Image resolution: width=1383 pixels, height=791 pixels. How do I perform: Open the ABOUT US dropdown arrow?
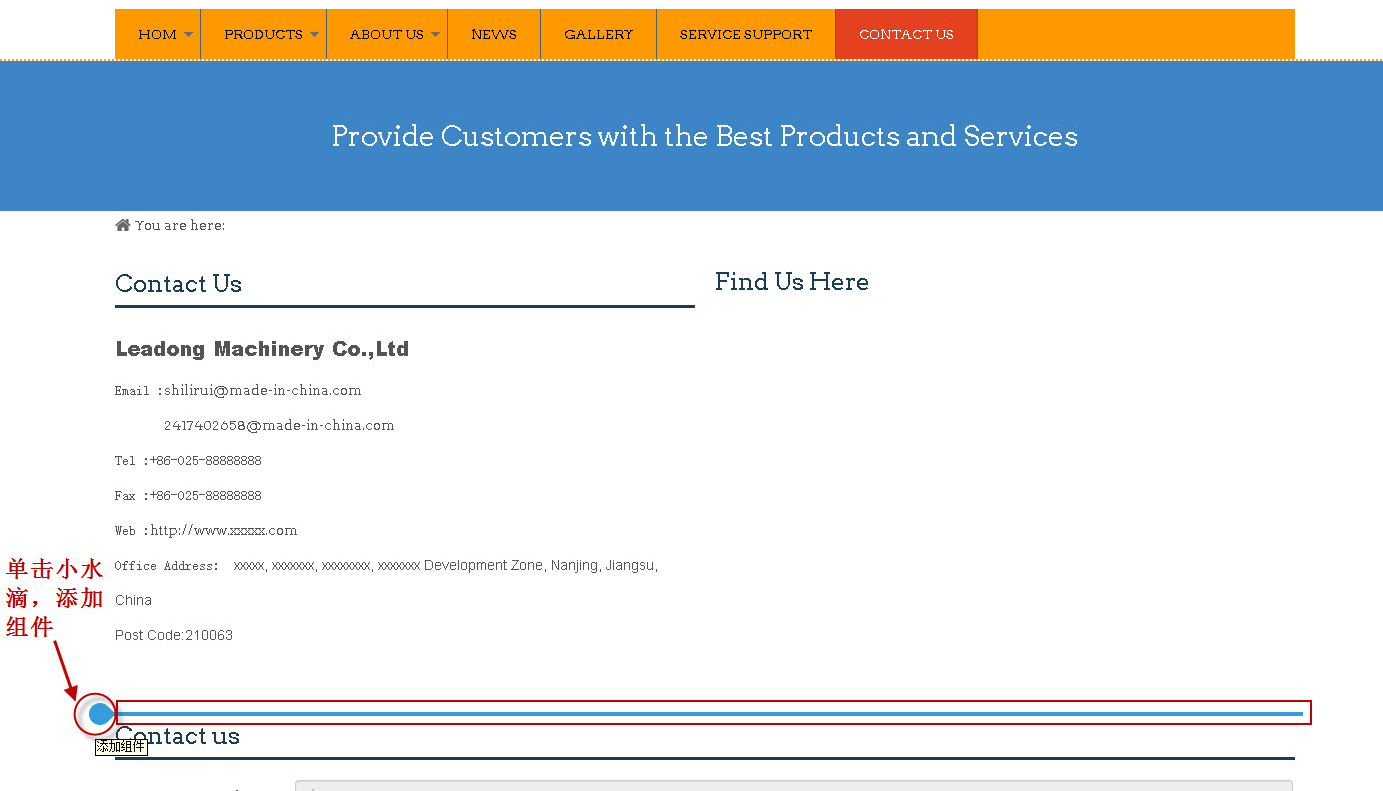435,35
